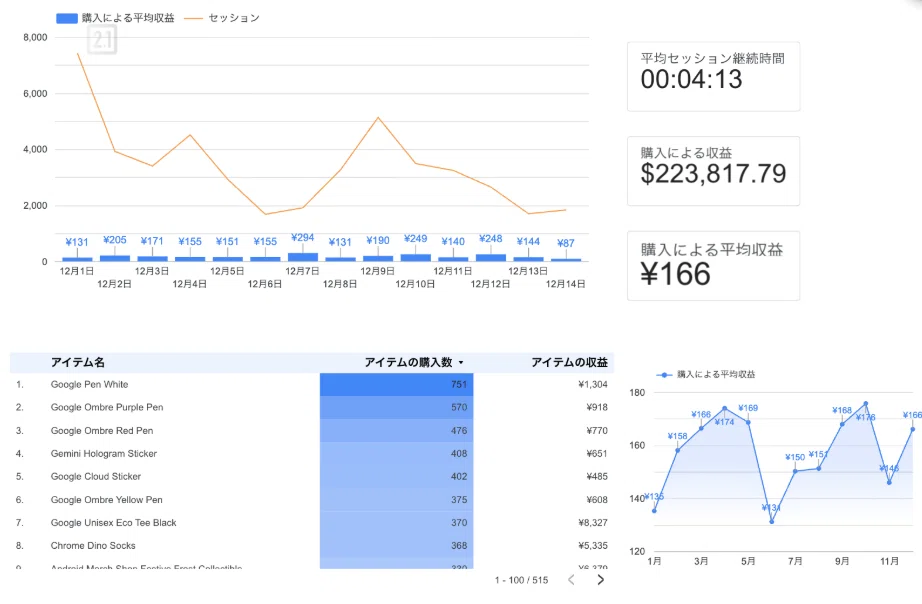The height and width of the screenshot is (604, 922).
Task: Click the ¥158 data point label
Action: click(x=677, y=436)
